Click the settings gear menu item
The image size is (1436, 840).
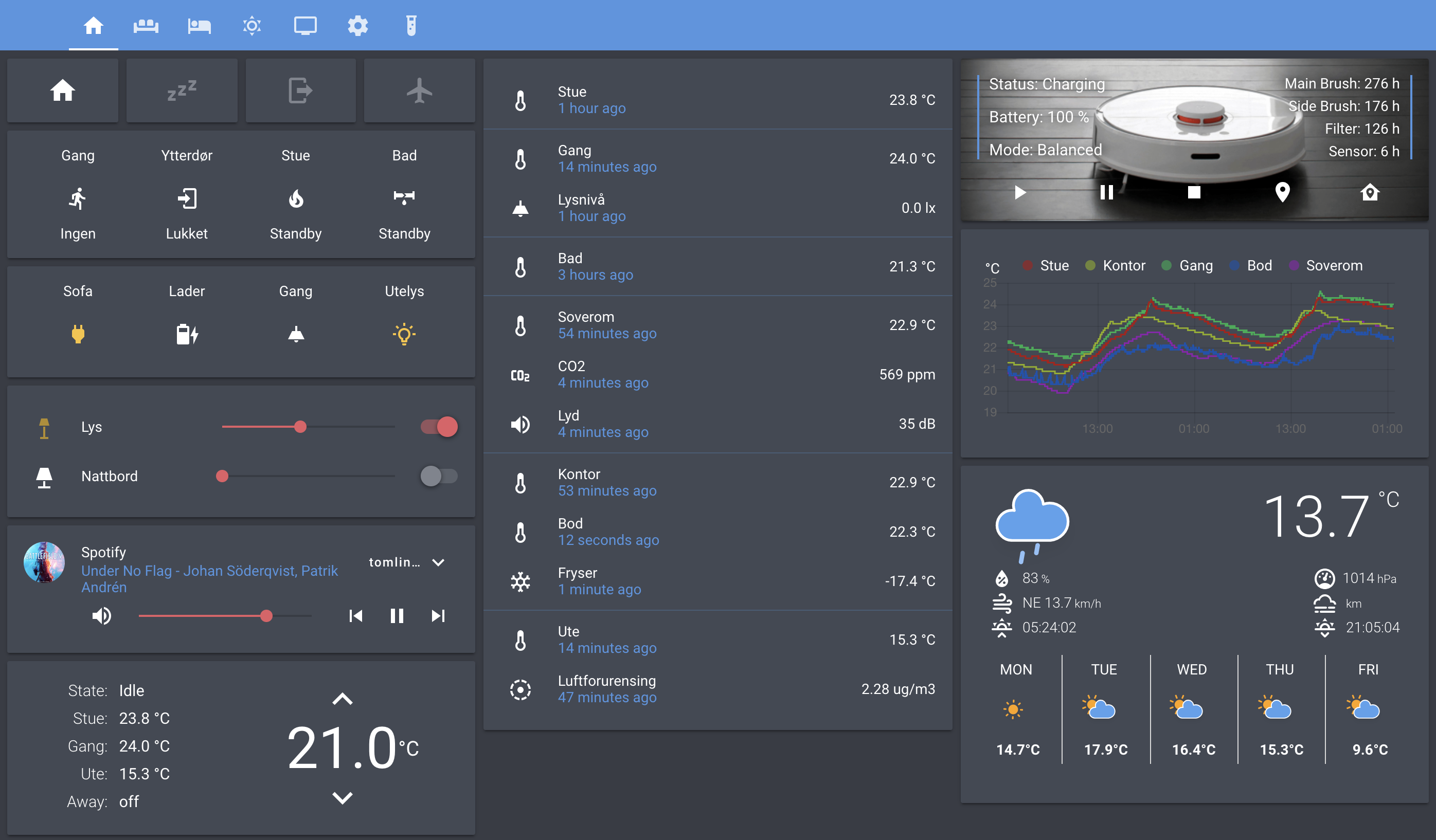point(357,25)
